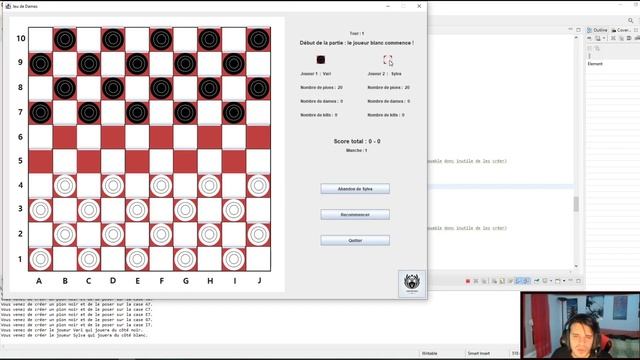This screenshot has height=360, width=640.
Task: Click the emblem logo button in game window
Action: (411, 283)
